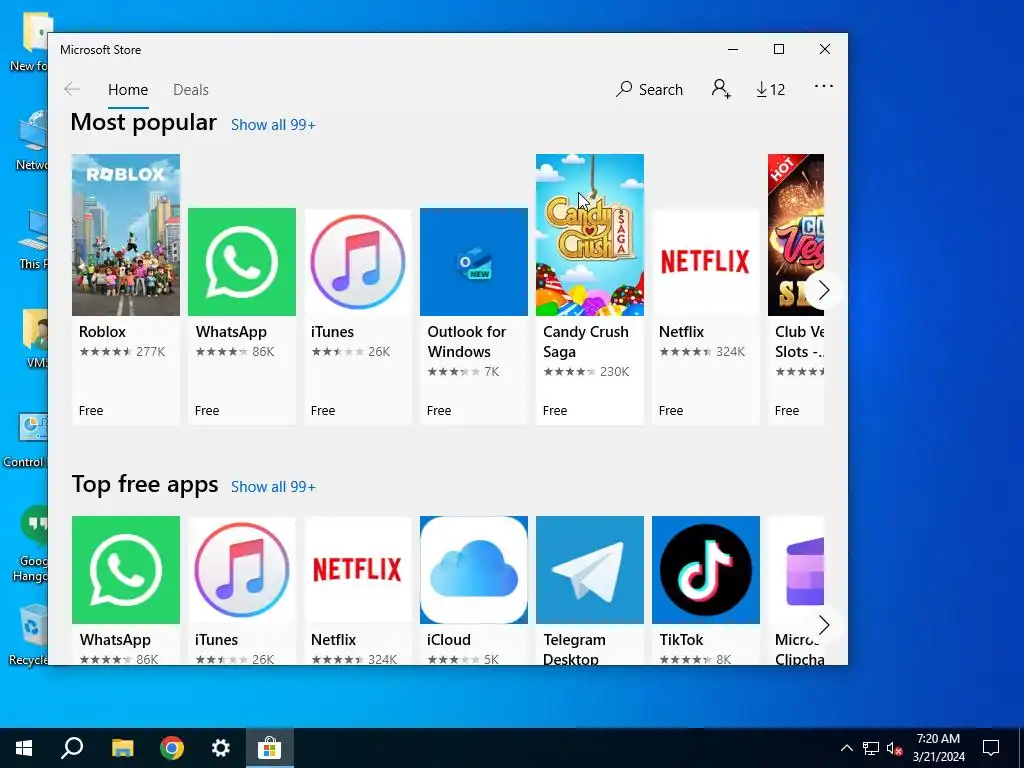Open the See more ellipsis menu
Image resolution: width=1024 pixels, height=768 pixels.
tap(824, 86)
